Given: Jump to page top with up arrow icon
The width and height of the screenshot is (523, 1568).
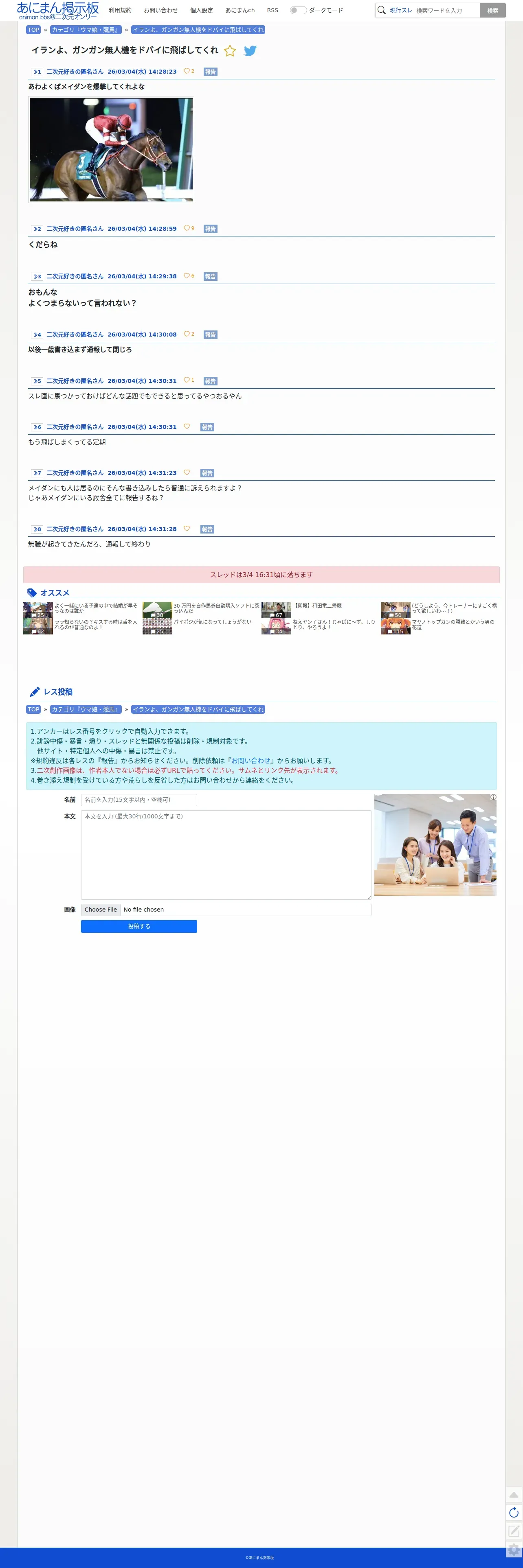Looking at the screenshot, I should click(514, 1494).
